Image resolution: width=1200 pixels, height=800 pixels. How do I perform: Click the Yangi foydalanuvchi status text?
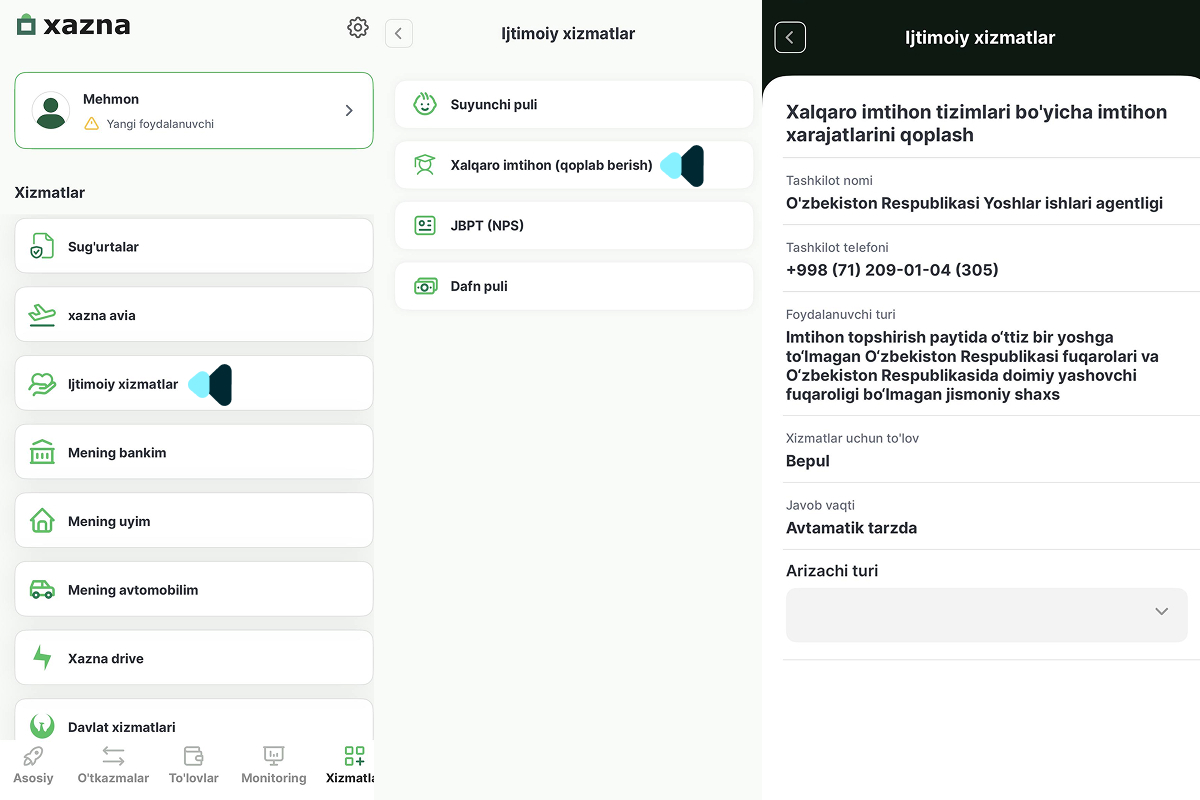pos(160,124)
